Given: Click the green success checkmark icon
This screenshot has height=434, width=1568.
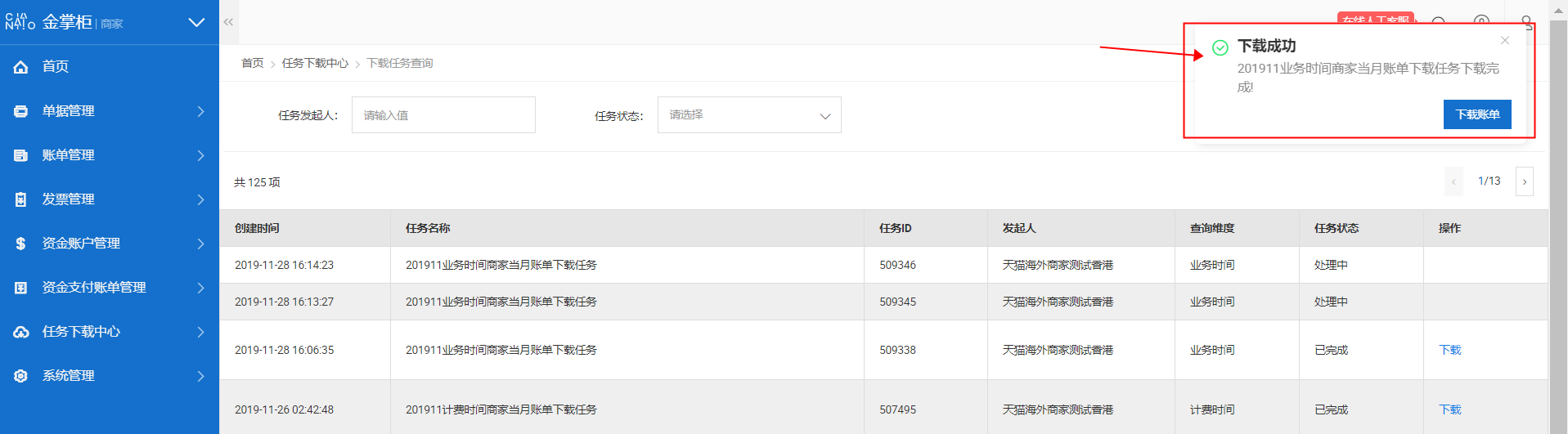Looking at the screenshot, I should pyautogui.click(x=1220, y=47).
